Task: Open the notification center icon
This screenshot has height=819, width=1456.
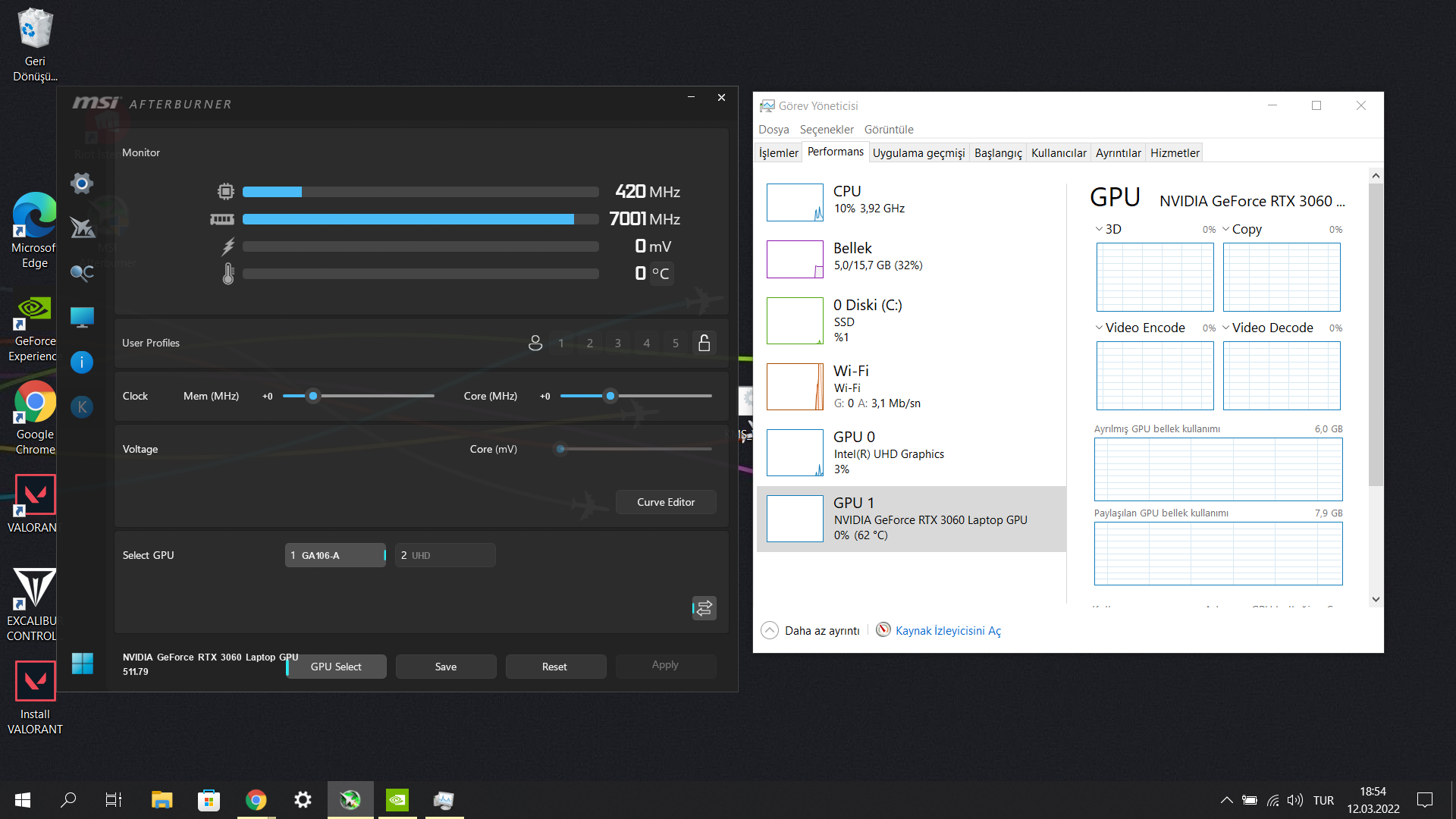Action: point(1425,800)
